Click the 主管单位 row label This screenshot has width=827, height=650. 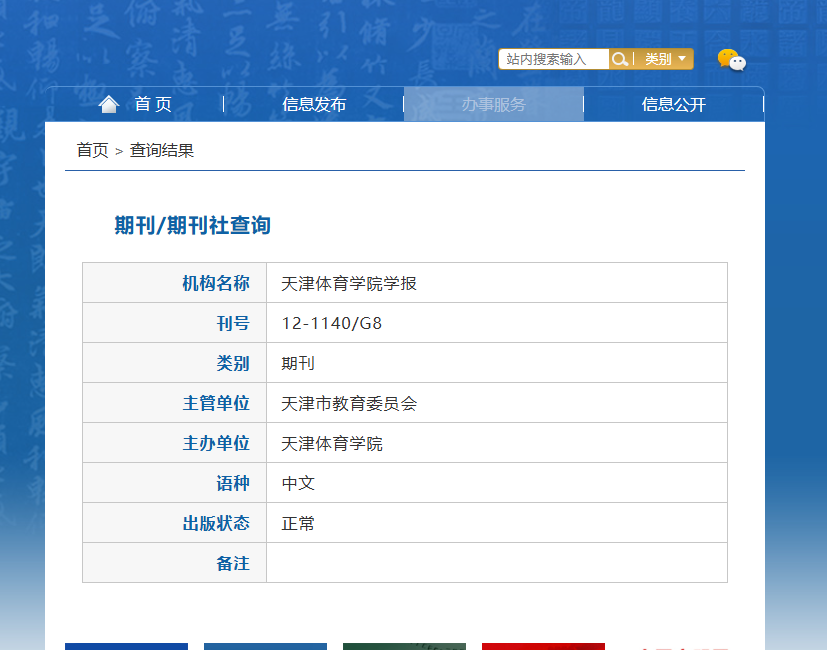[x=216, y=403]
